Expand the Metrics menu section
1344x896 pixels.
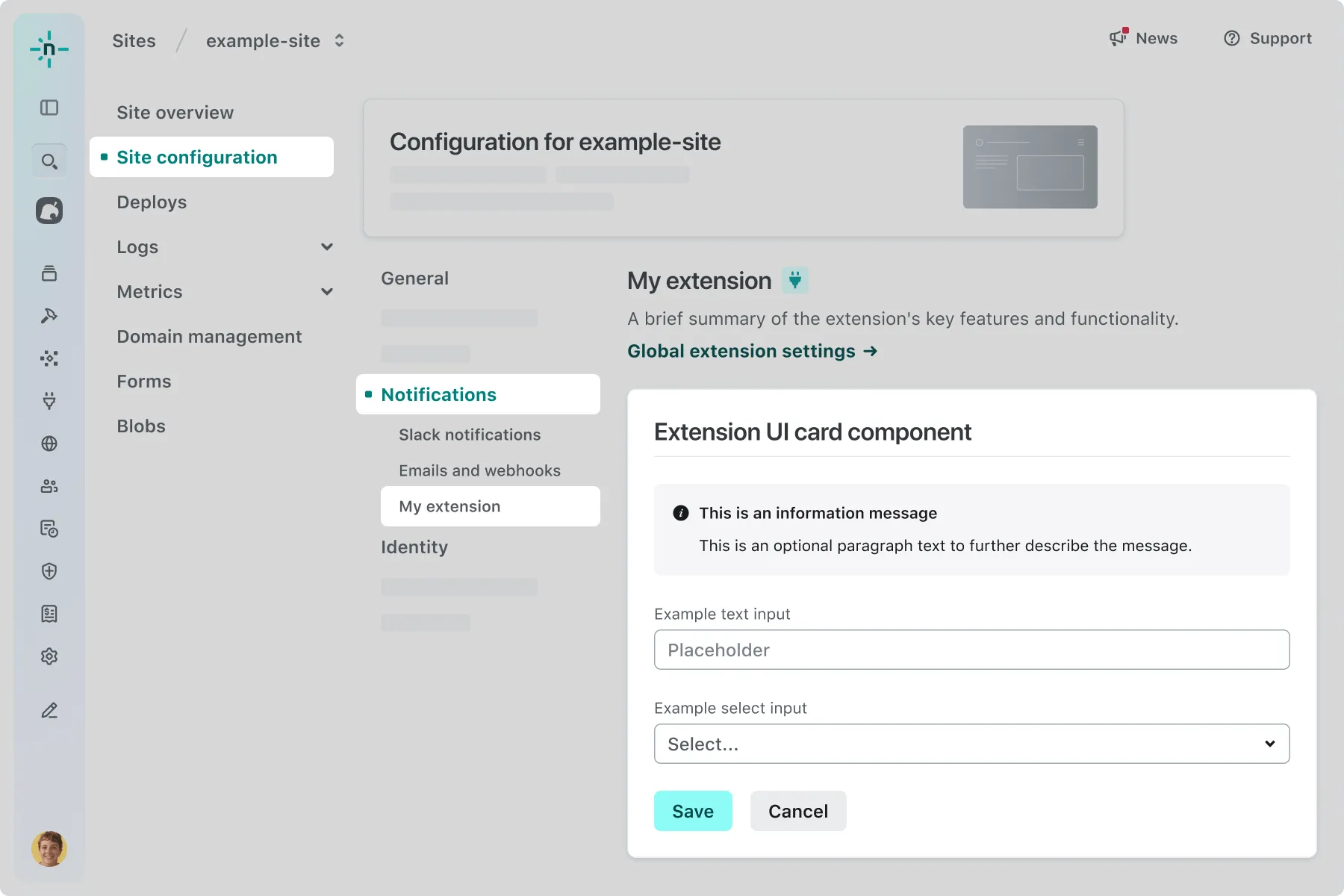click(x=326, y=292)
